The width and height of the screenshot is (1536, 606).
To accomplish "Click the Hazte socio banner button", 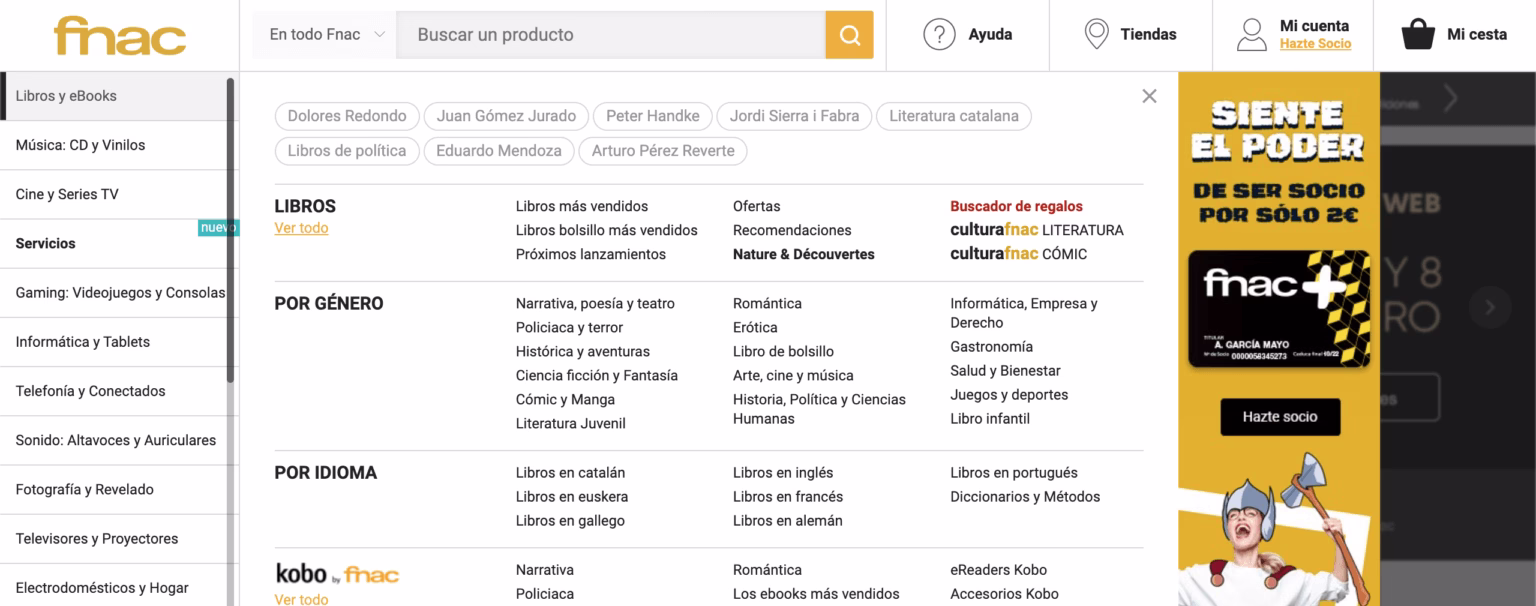I will pyautogui.click(x=1280, y=416).
